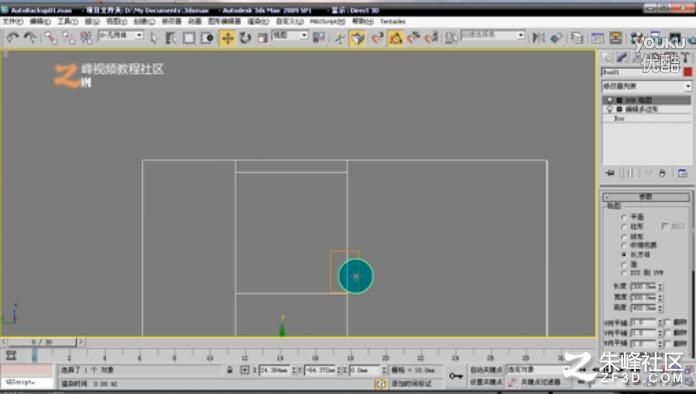Viewport: 696px width, 394px height.
Task: Open the selection filter dropdown in toolbar
Action: pos(120,35)
